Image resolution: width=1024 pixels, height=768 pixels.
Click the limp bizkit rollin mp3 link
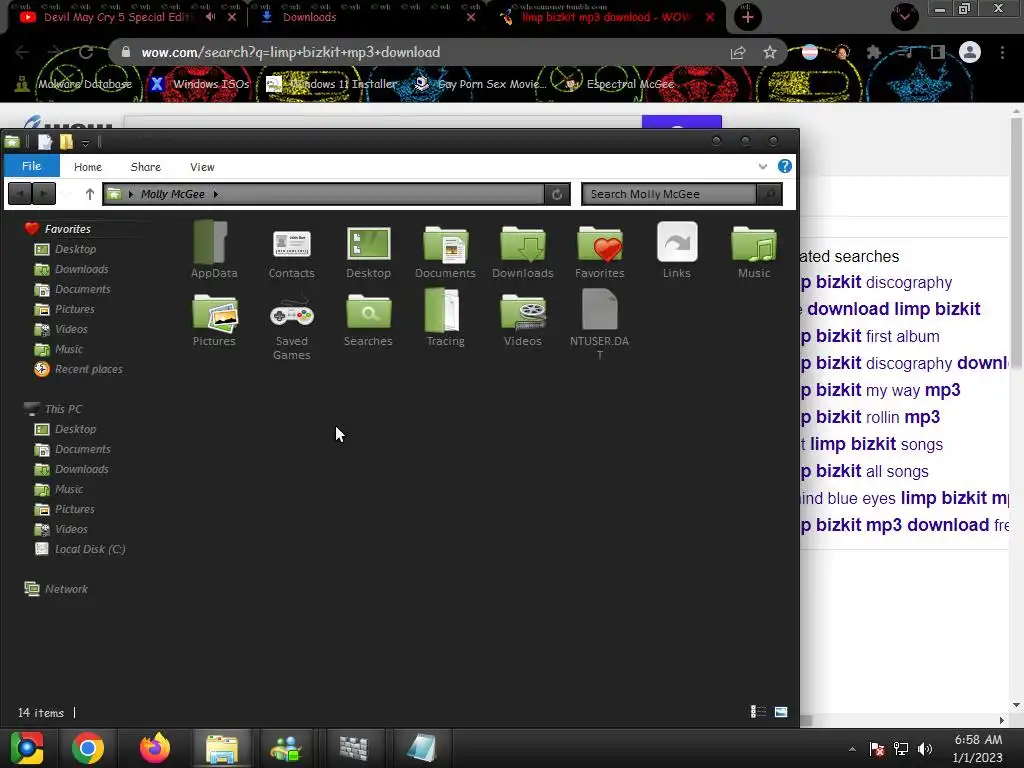[x=871, y=417]
